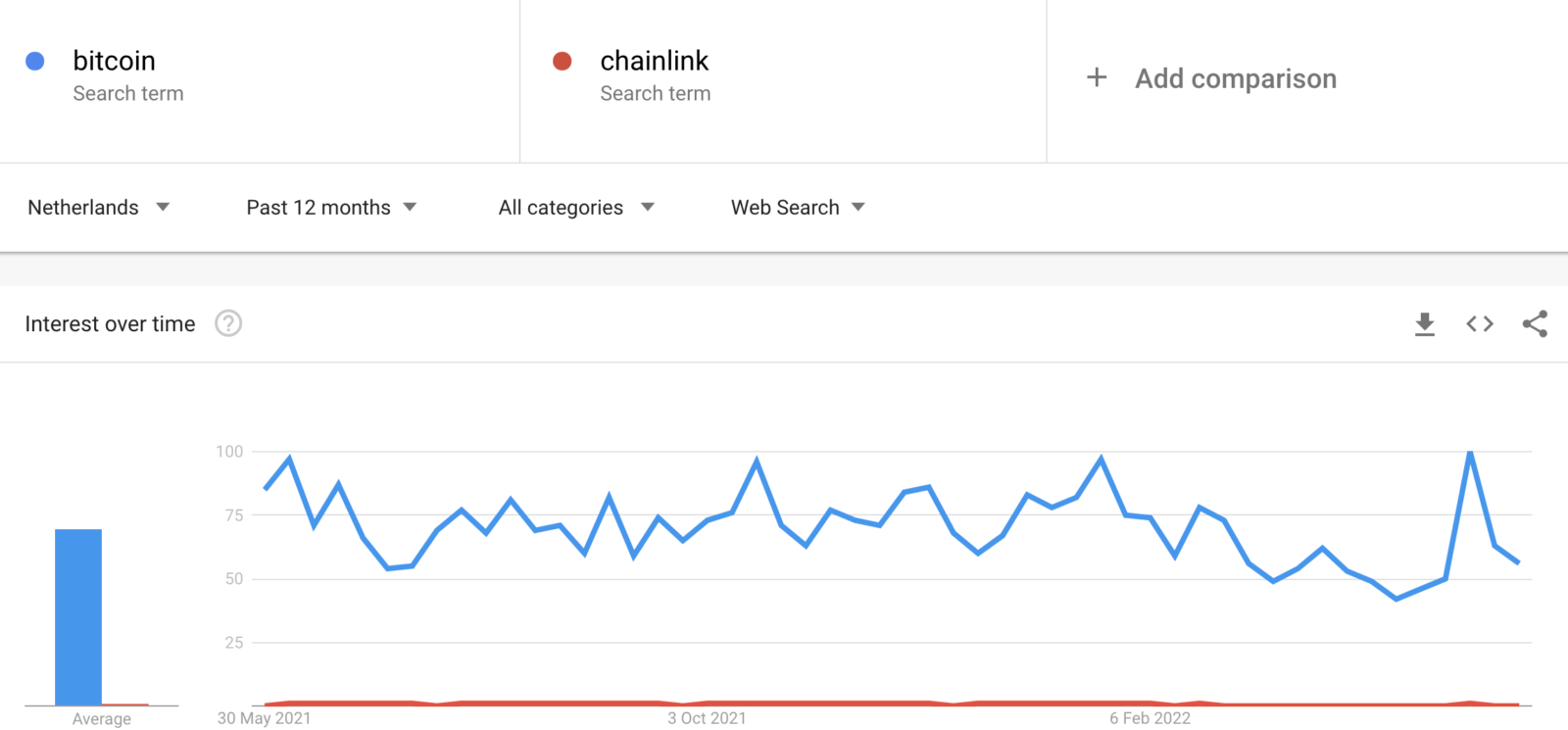Screen dimensions: 1568x730
Task: Click the Interest over time heading
Action: pyautogui.click(x=110, y=324)
